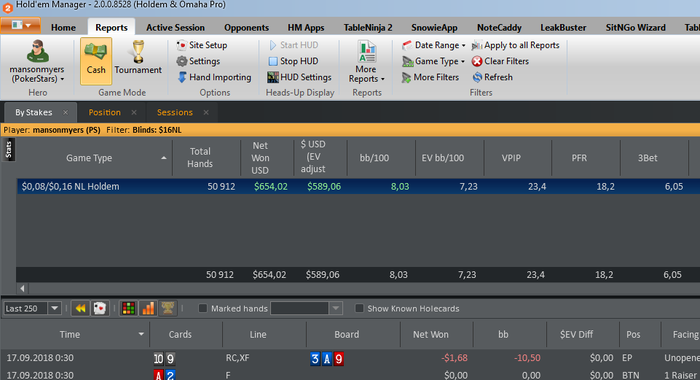Open Hand Importing option
700x380 pixels.
pos(214,77)
